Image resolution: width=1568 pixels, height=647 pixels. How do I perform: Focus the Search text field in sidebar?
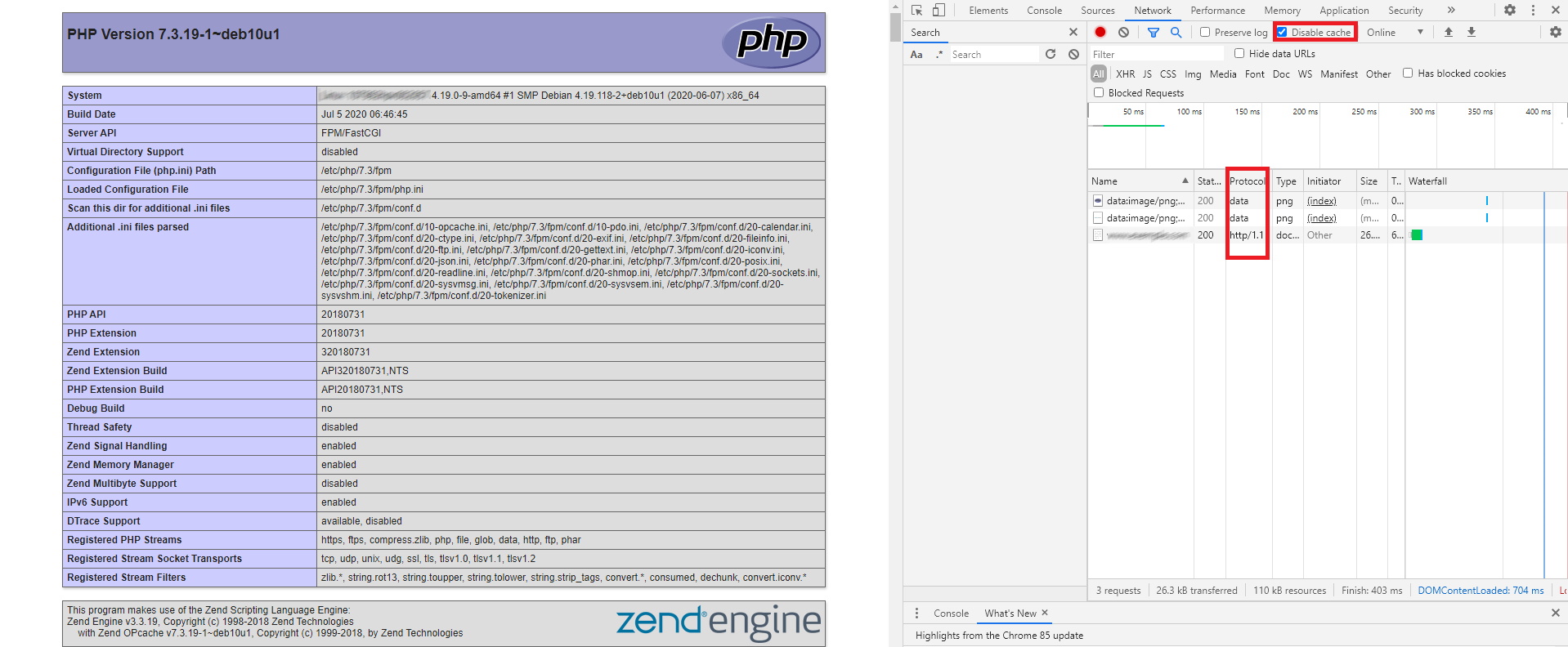click(993, 55)
